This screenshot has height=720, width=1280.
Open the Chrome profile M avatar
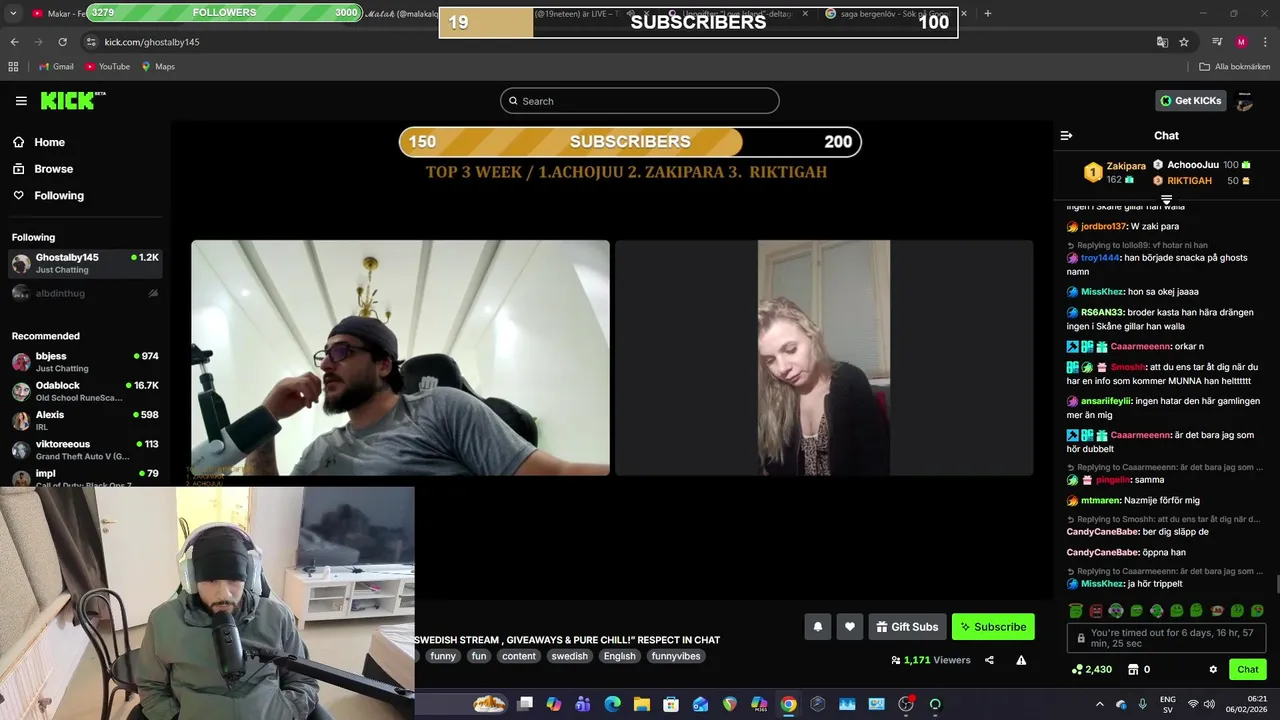point(1241,42)
